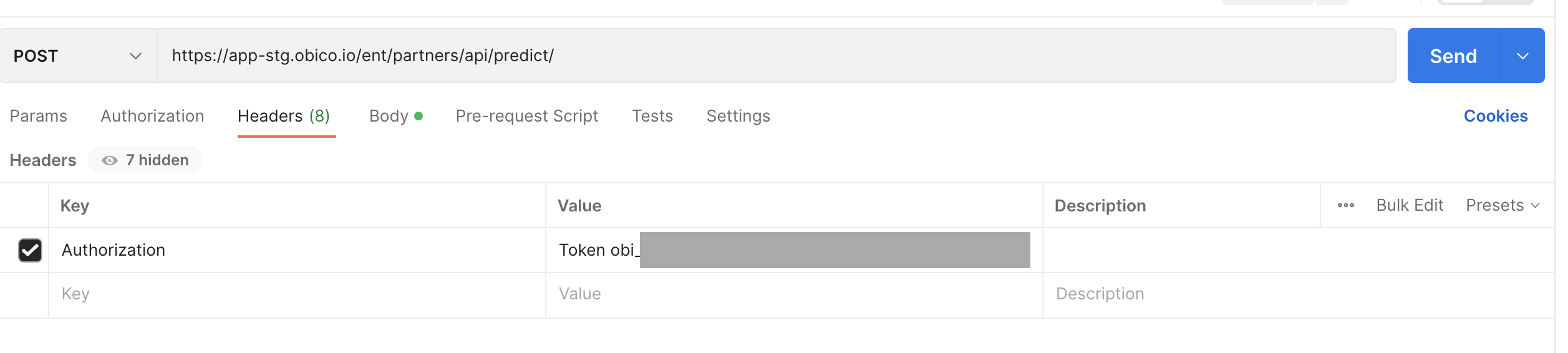Click the empty Description field in new row
Viewport: 1568px width, 353px height.
1298,294
